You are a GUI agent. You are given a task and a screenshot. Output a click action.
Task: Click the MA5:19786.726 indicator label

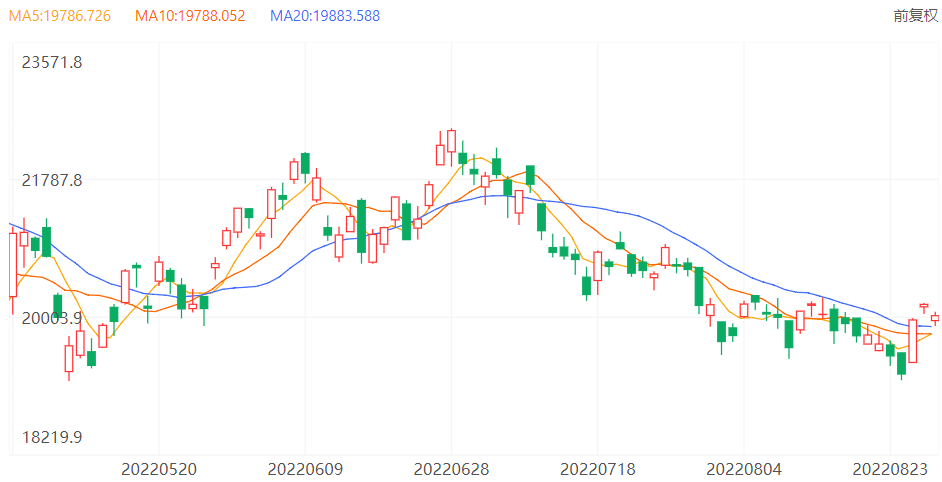[x=59, y=16]
